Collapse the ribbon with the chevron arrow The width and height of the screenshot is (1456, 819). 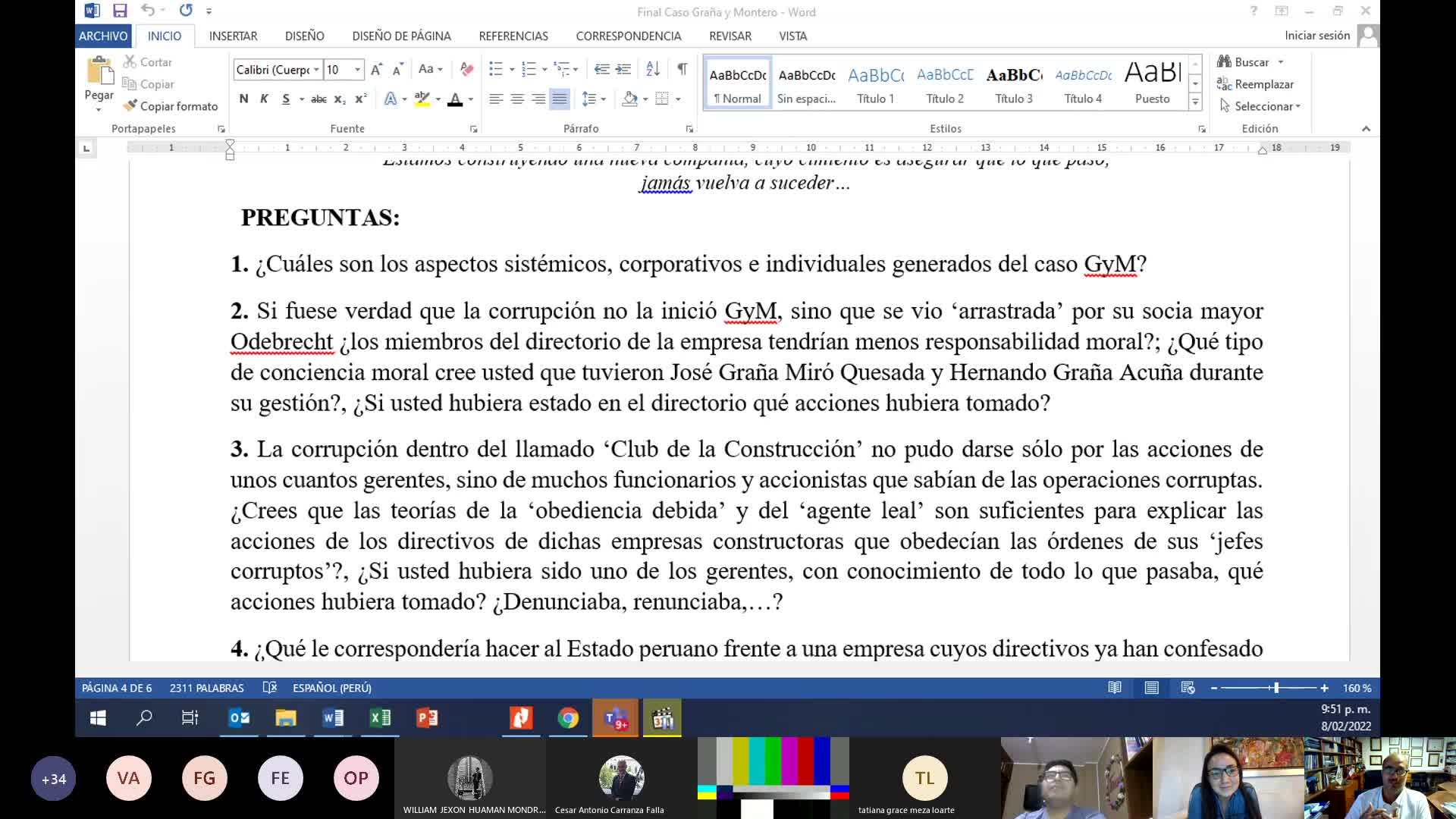point(1366,129)
